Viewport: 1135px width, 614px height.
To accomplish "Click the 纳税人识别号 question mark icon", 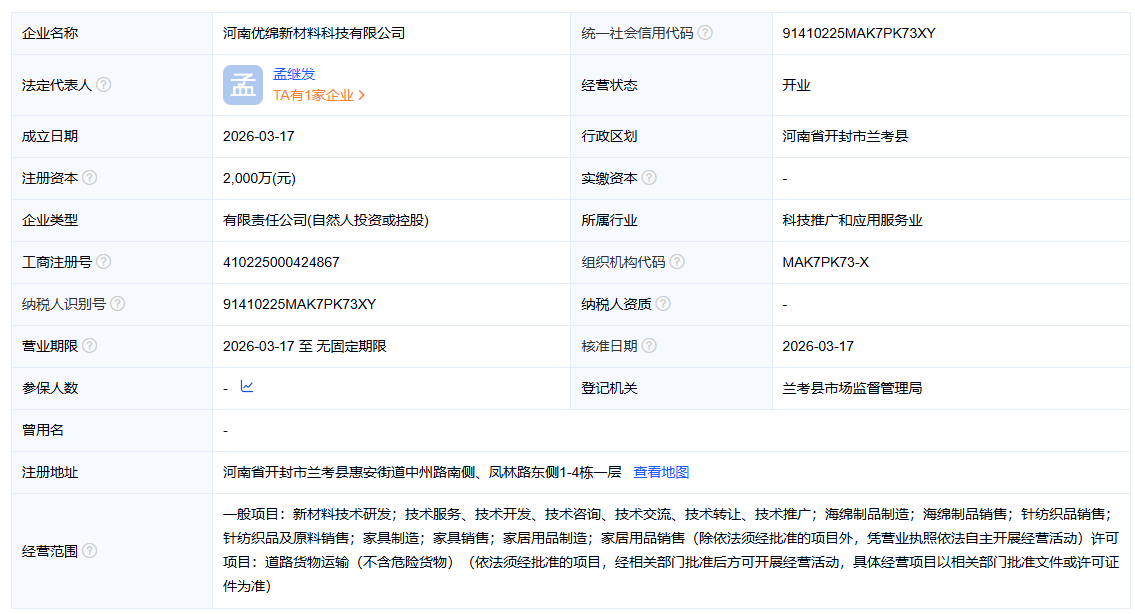I will (118, 304).
